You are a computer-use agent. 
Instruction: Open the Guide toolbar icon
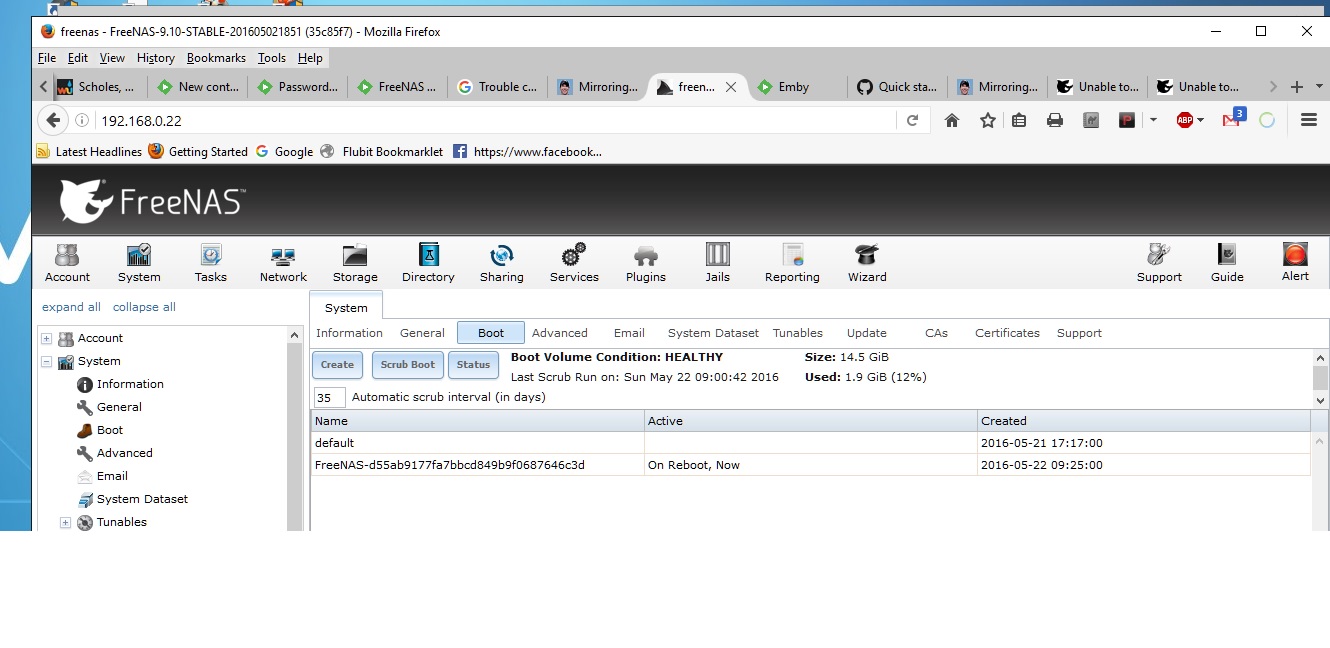coord(1227,263)
